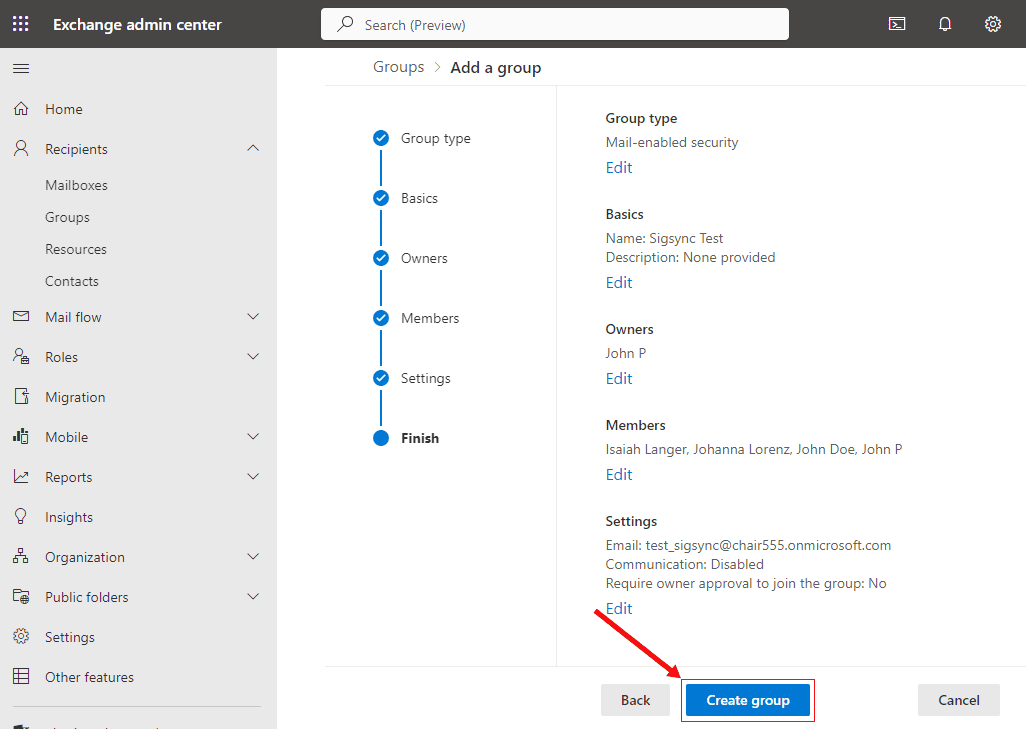Expand the Public folders chevron

pos(253,597)
